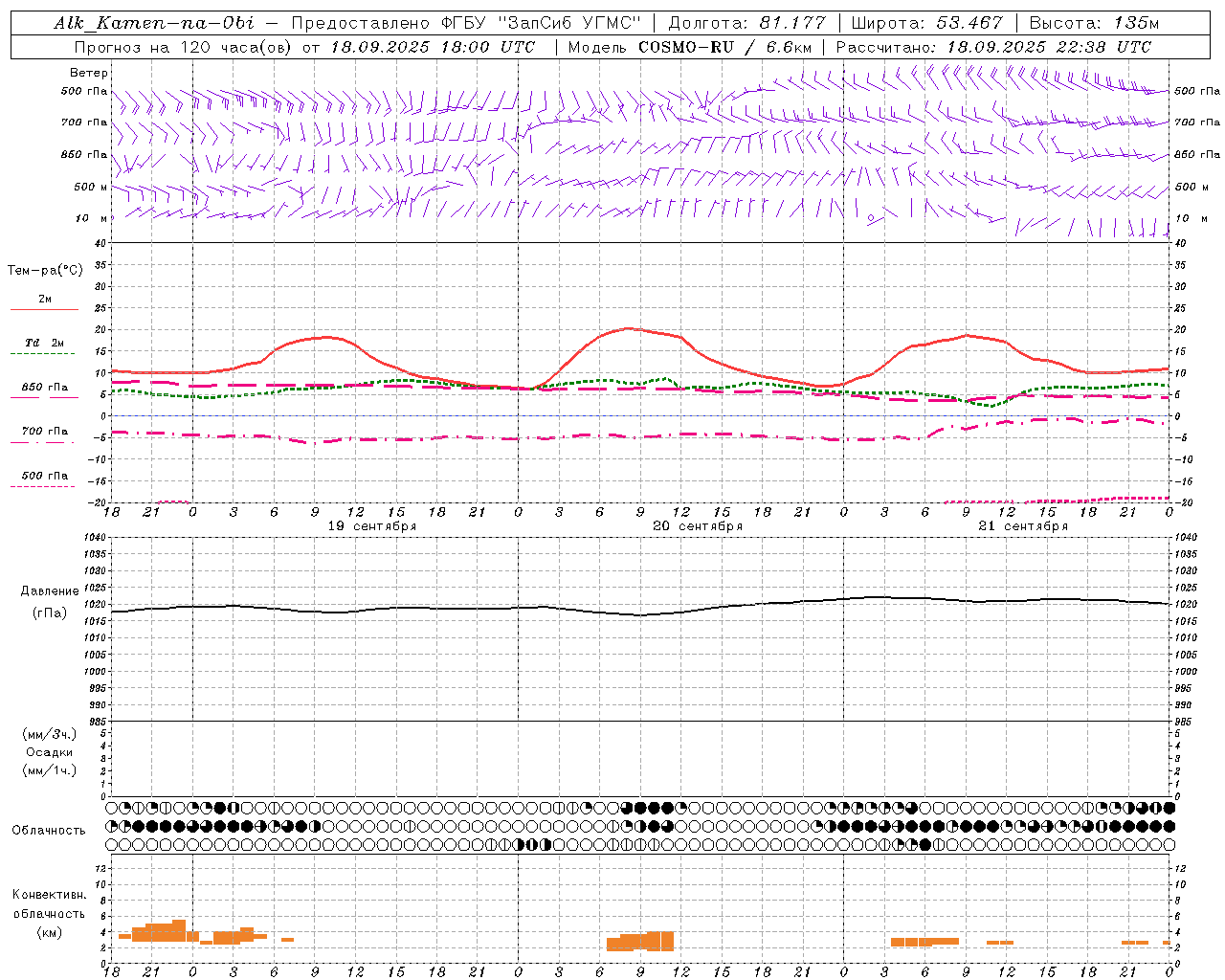Click the Облачность label
Viewport: 1225px width, 980px height.
click(x=49, y=831)
